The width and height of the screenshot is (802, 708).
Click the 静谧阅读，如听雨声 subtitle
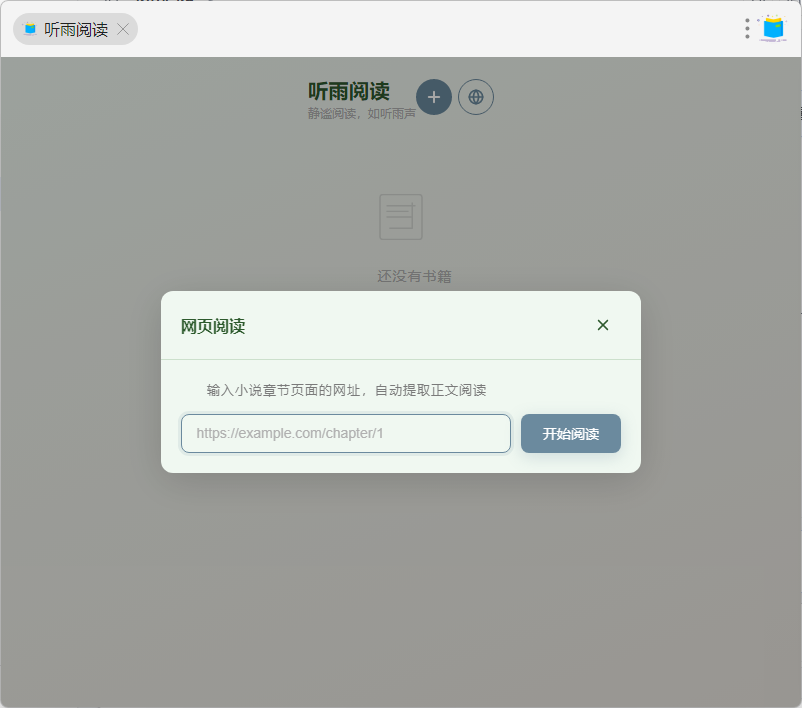361,114
